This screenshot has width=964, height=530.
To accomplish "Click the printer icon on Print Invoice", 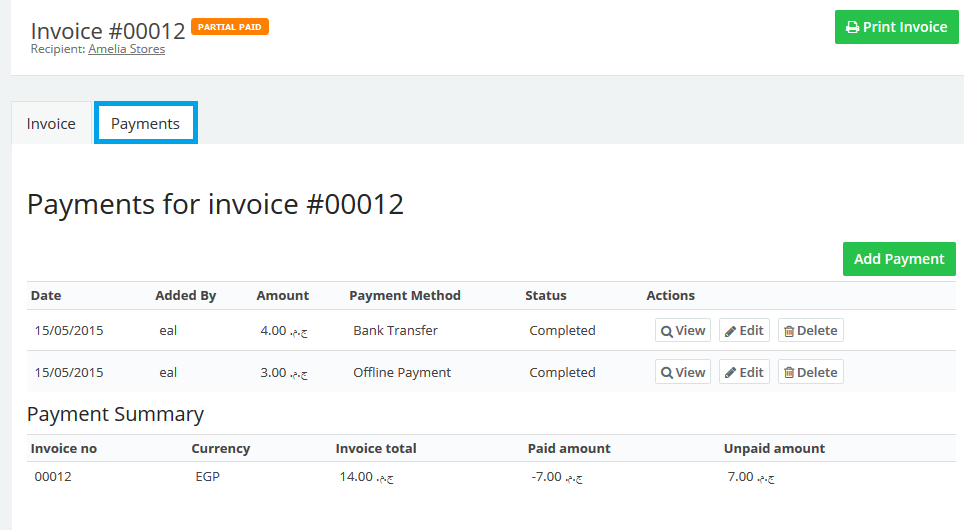I will [853, 27].
